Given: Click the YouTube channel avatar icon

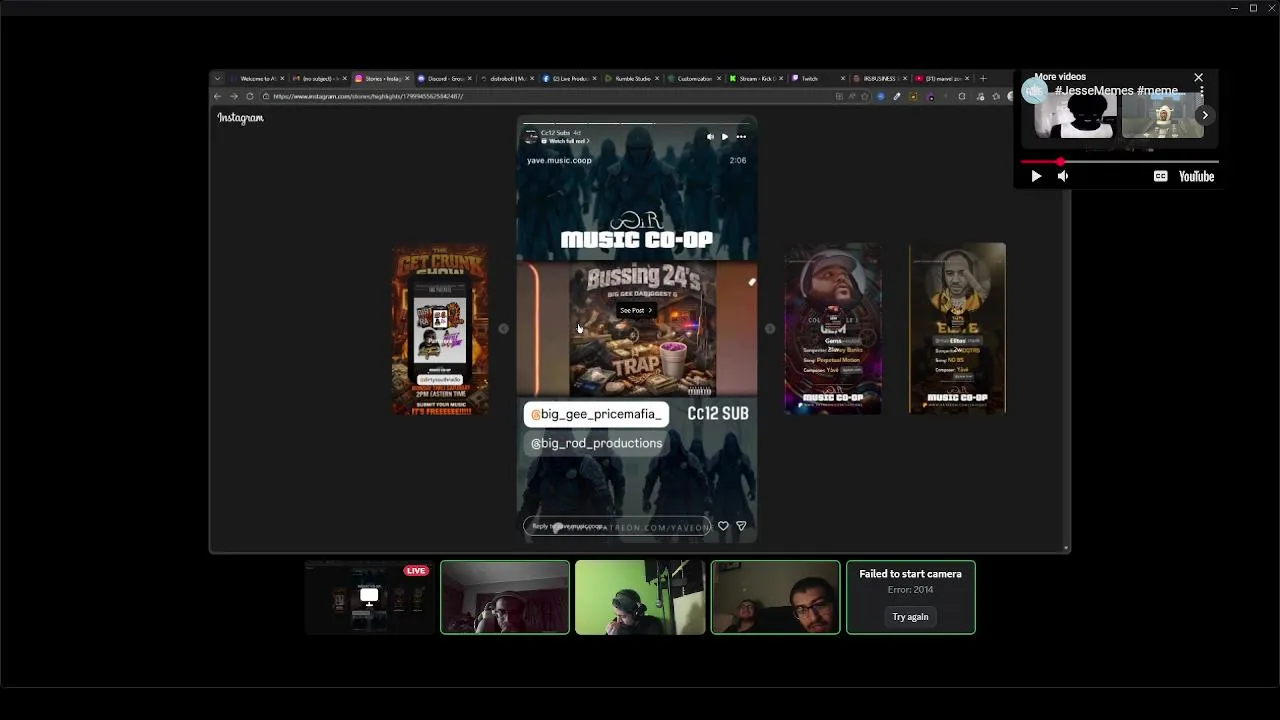Looking at the screenshot, I should point(1034,91).
